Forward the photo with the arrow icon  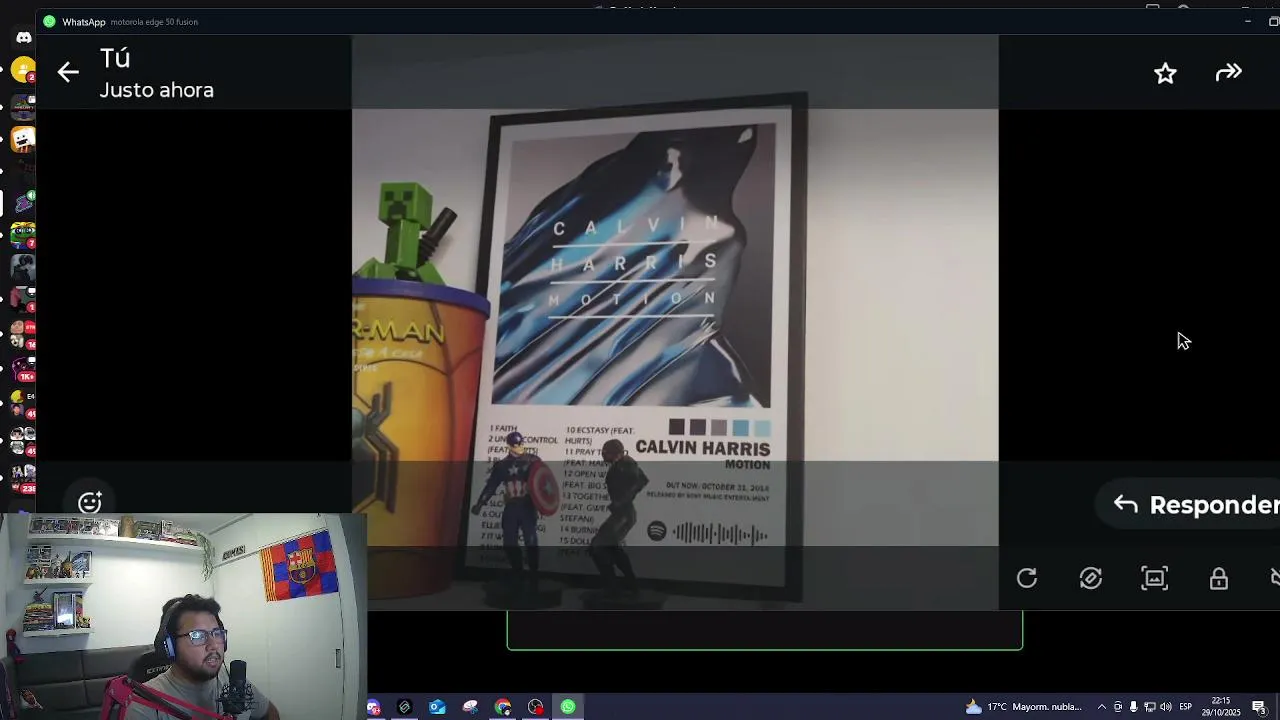(x=1228, y=72)
